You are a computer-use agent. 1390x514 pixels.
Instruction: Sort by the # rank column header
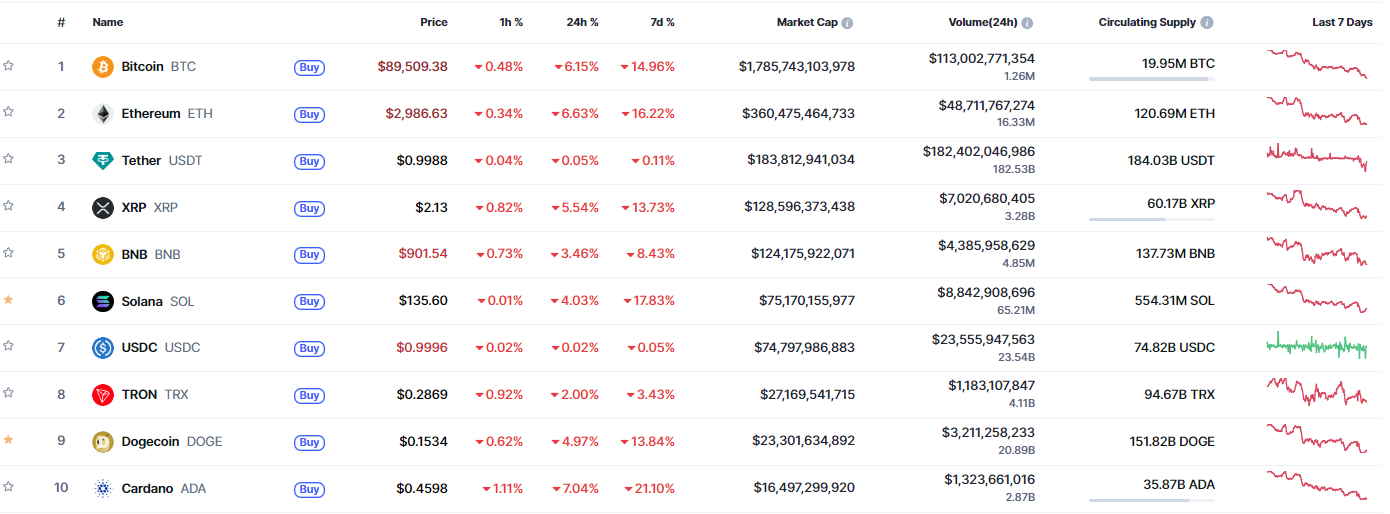(x=61, y=22)
